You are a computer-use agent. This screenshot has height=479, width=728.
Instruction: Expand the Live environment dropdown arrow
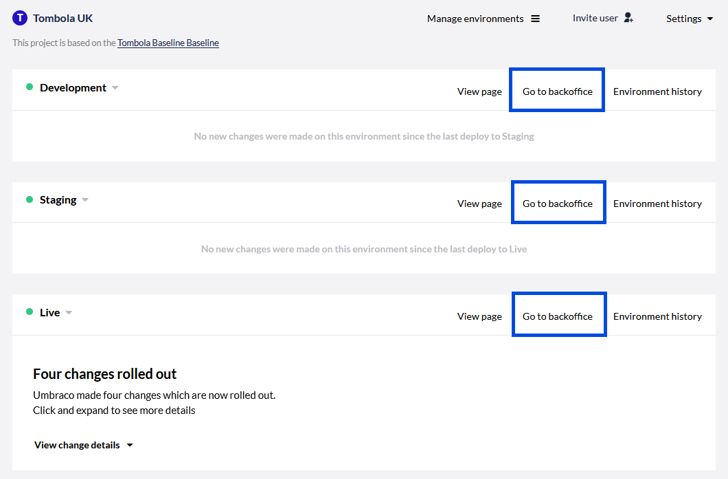click(69, 312)
